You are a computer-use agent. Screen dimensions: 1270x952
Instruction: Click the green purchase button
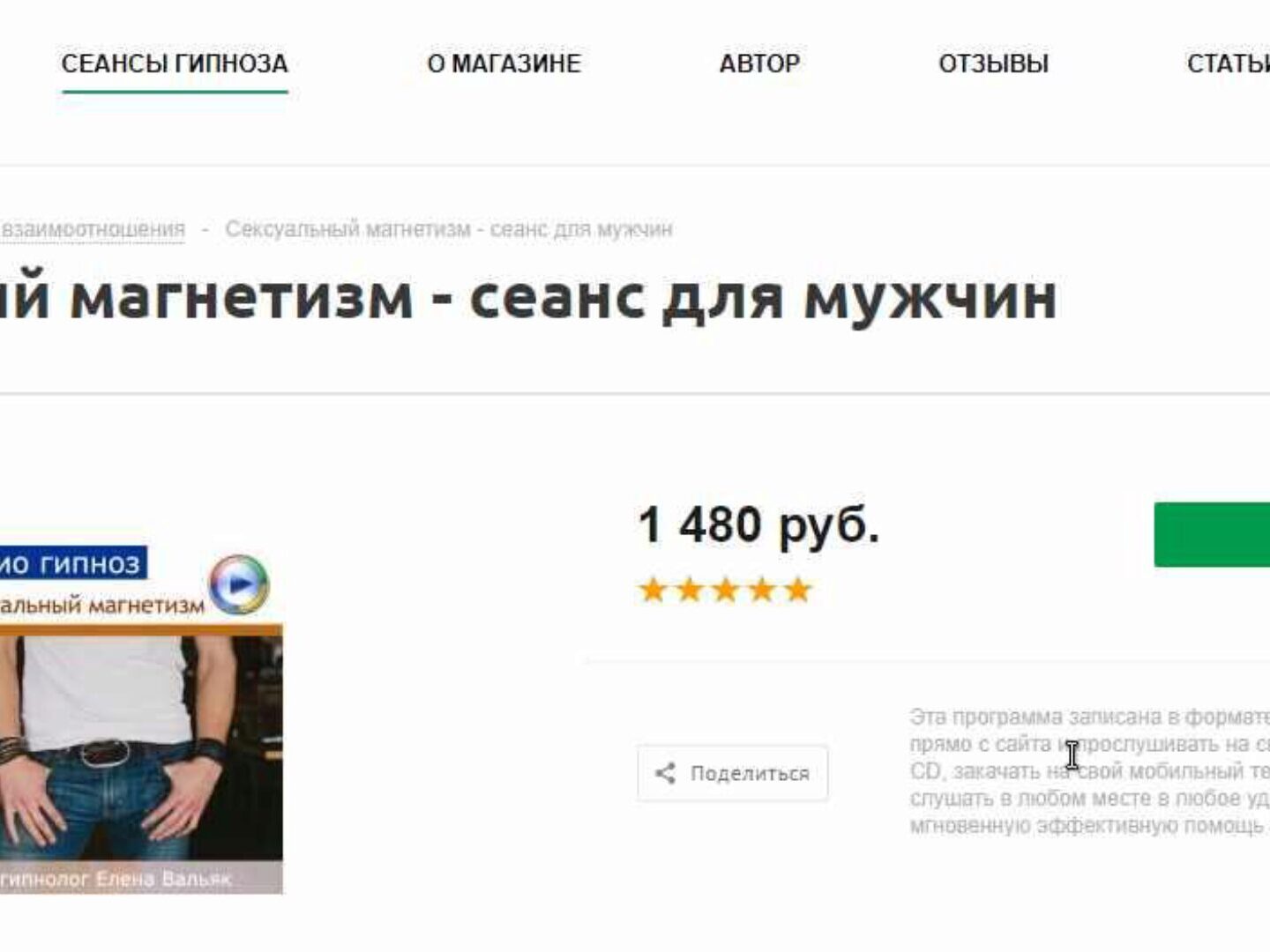coord(1212,534)
